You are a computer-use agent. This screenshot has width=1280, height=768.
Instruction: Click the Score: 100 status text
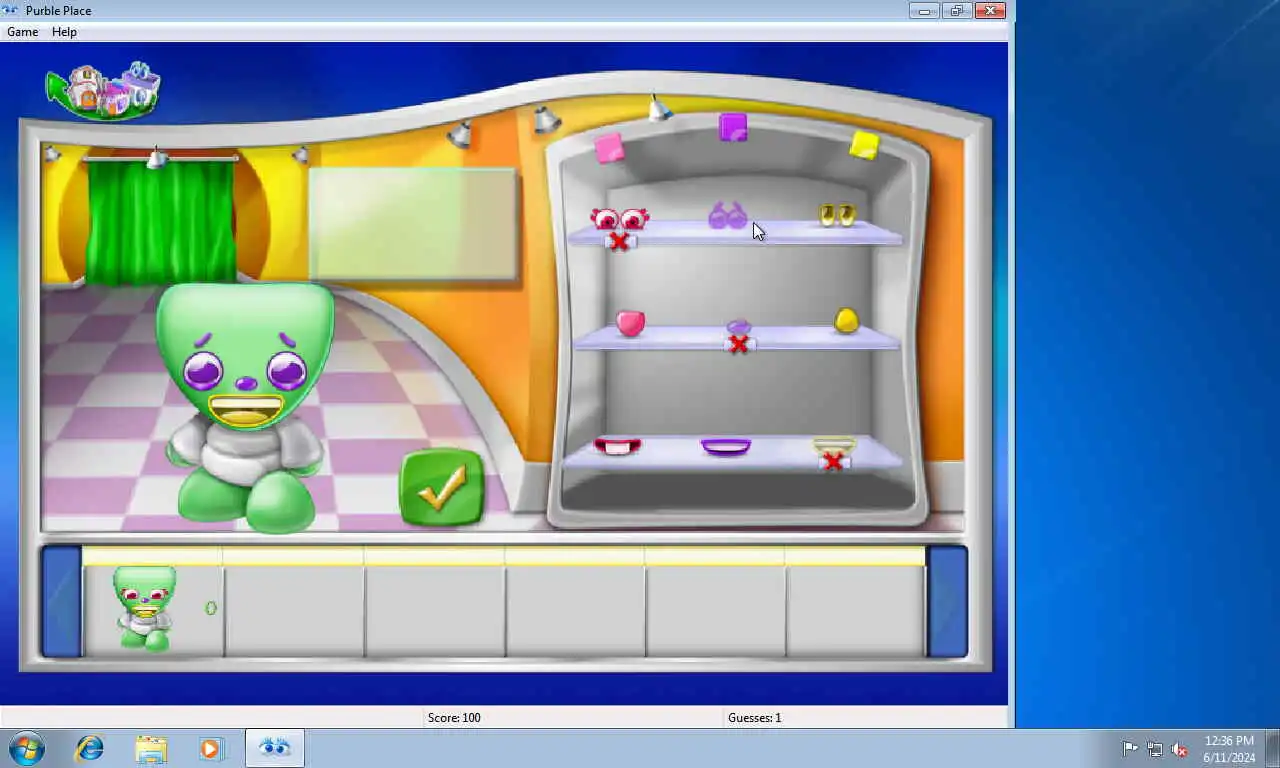(x=454, y=718)
